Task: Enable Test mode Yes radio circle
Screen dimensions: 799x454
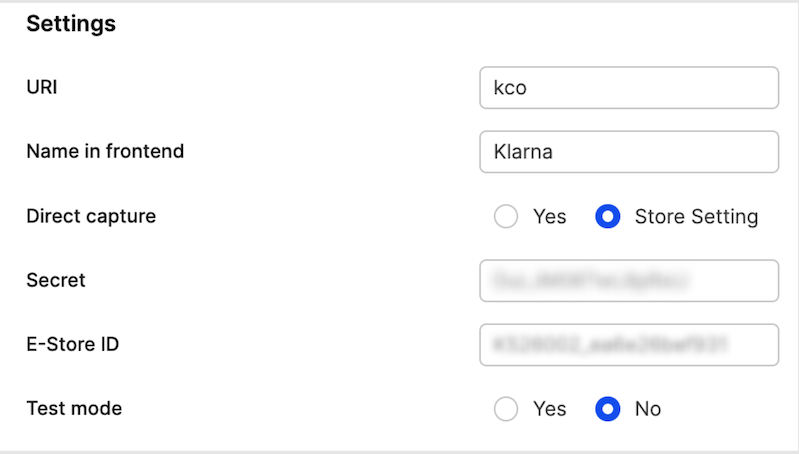Action: [506, 409]
